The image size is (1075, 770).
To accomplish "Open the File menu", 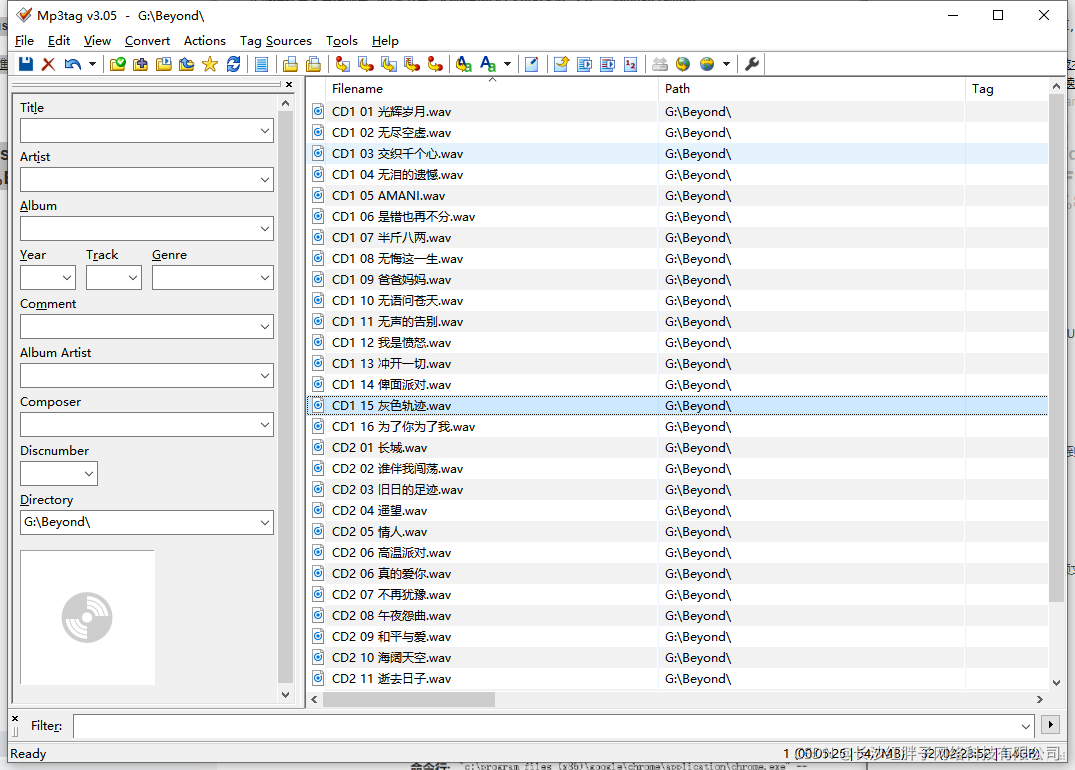I will click(x=24, y=40).
